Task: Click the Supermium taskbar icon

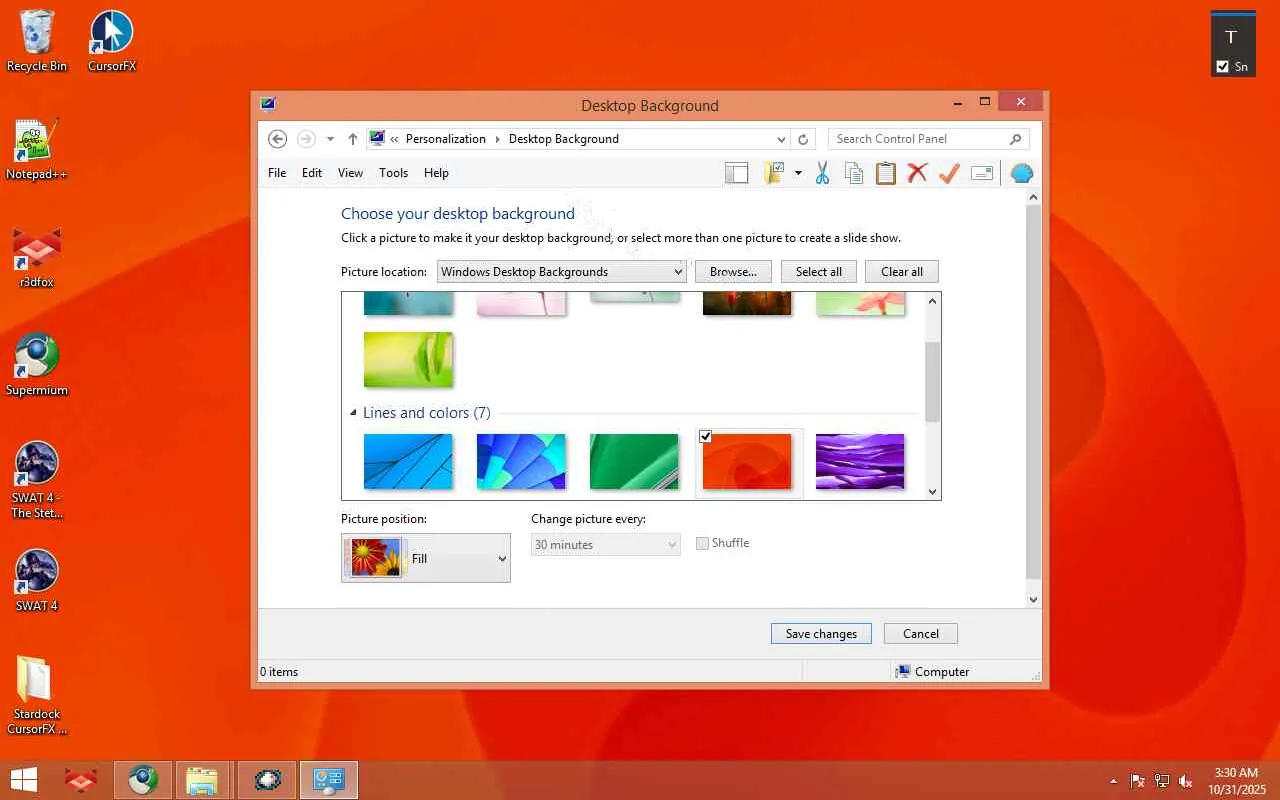Action: (142, 780)
